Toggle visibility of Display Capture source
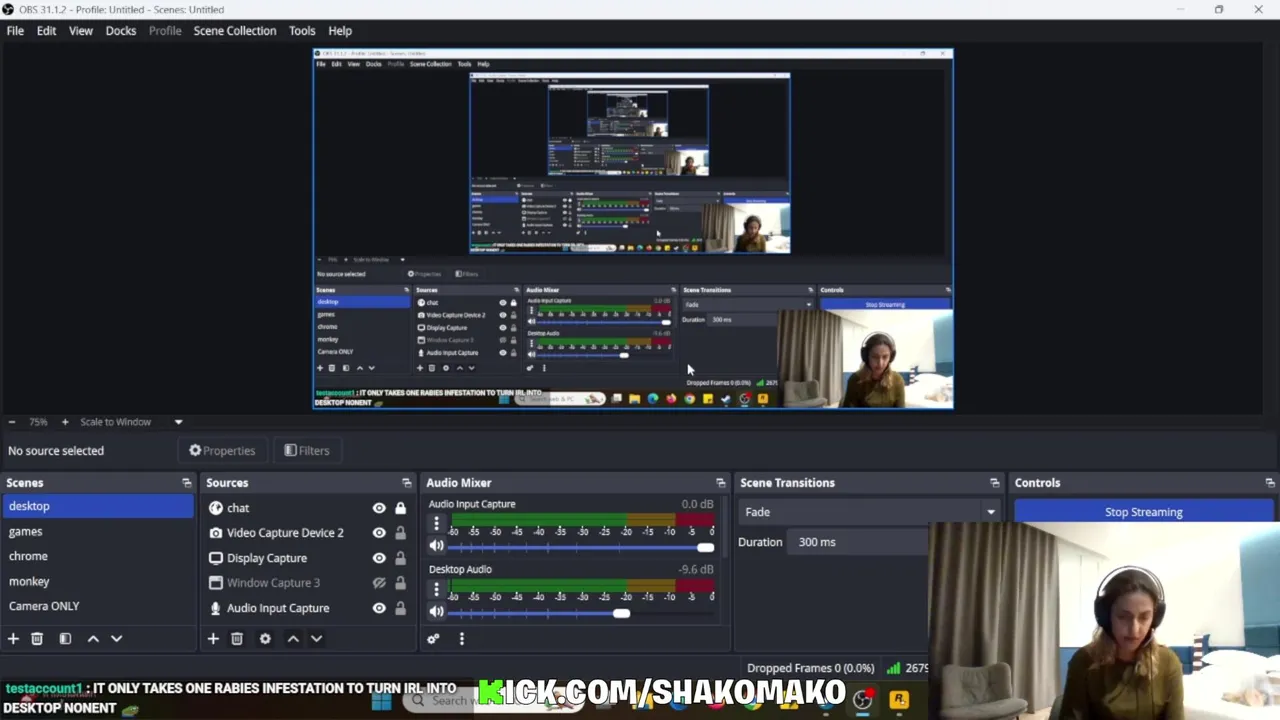1280x720 pixels. 379,558
